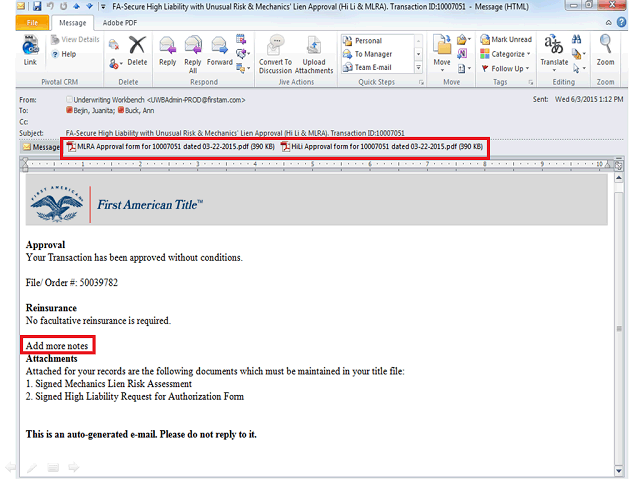
Task: Click the Save icon in Quick Access Toolbar
Action: tap(37, 6)
